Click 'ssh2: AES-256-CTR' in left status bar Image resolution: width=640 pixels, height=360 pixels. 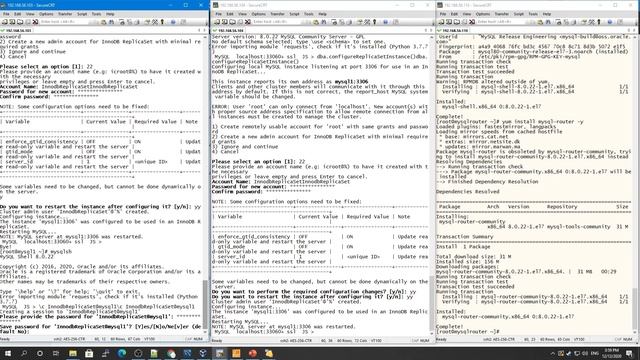click(x=69, y=339)
